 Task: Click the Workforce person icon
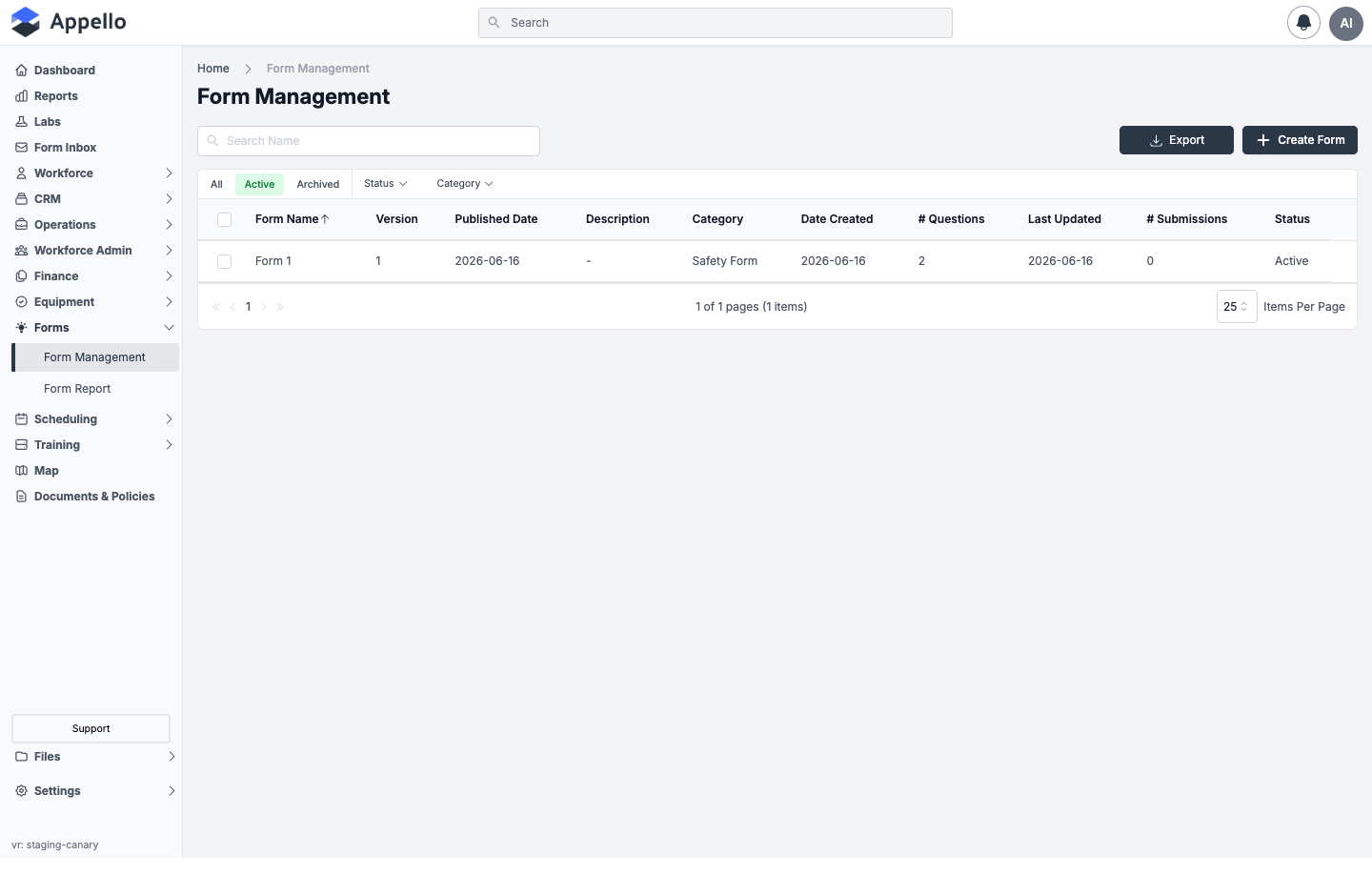pos(21,173)
